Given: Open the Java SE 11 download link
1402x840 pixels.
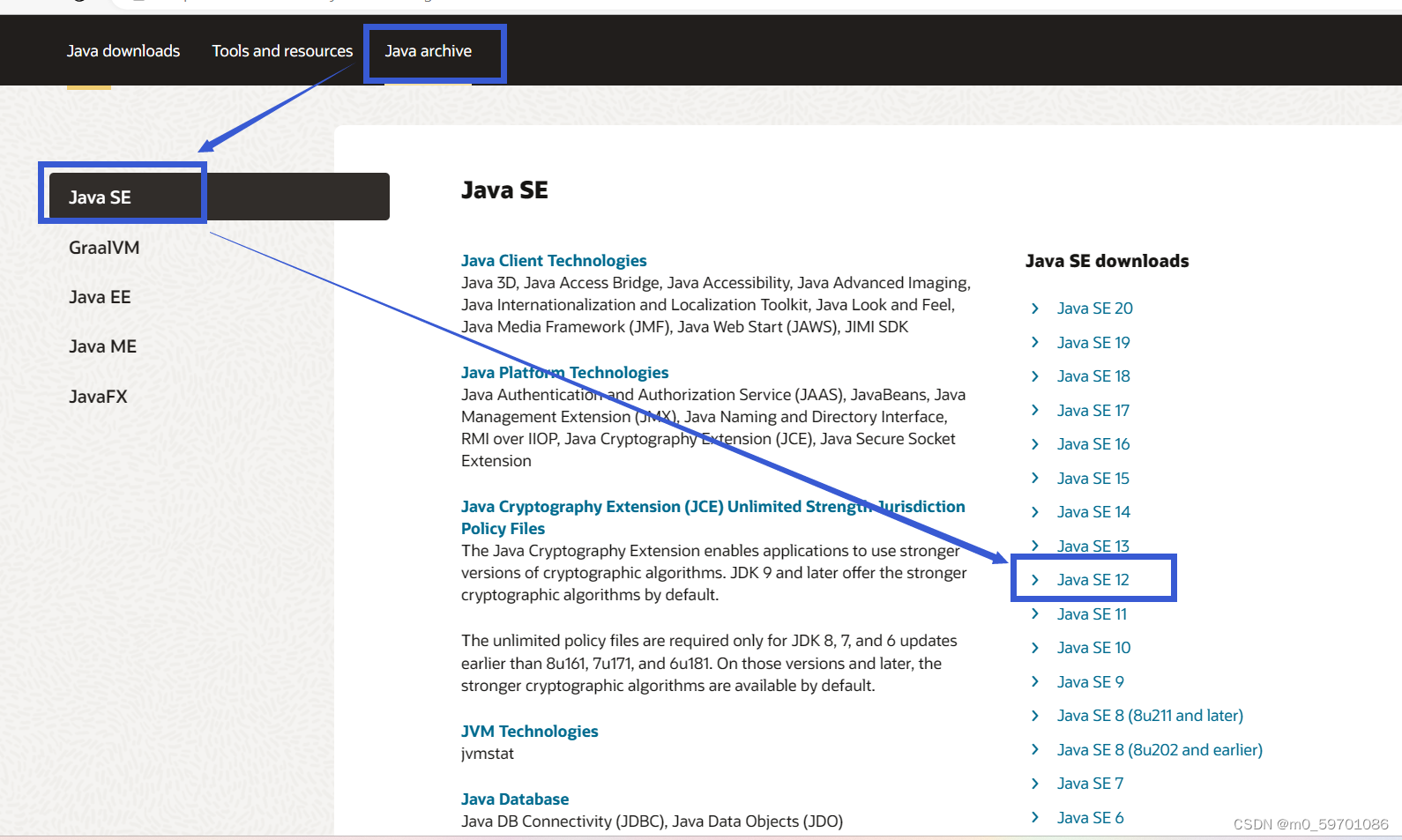Looking at the screenshot, I should pos(1092,614).
